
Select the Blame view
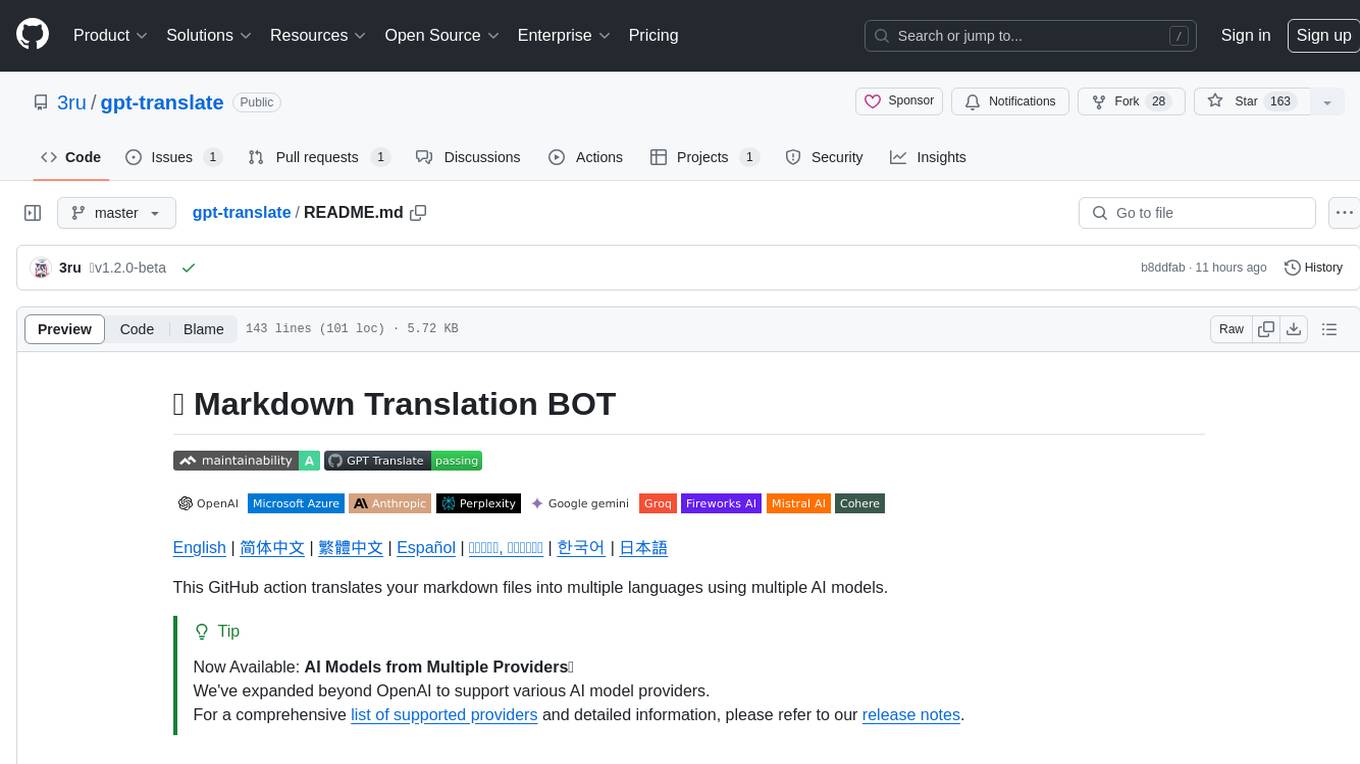point(203,329)
